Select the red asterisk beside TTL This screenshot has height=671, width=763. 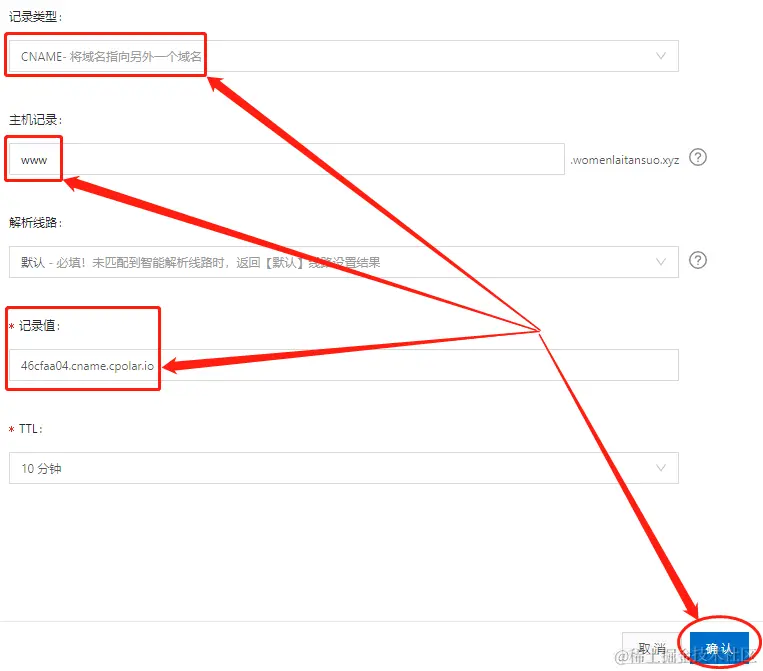coord(11,429)
